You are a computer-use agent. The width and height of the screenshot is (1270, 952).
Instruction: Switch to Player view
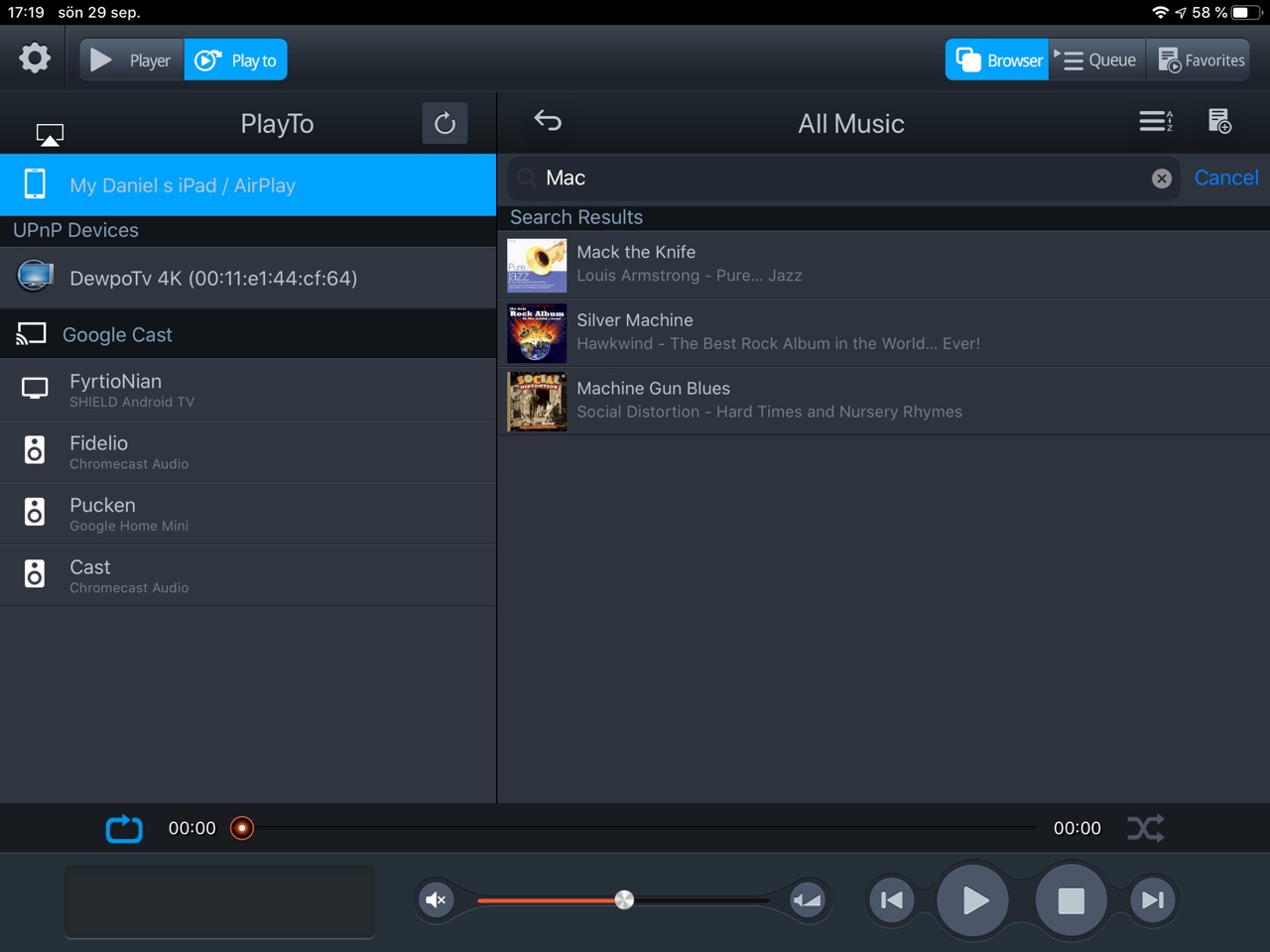132,60
